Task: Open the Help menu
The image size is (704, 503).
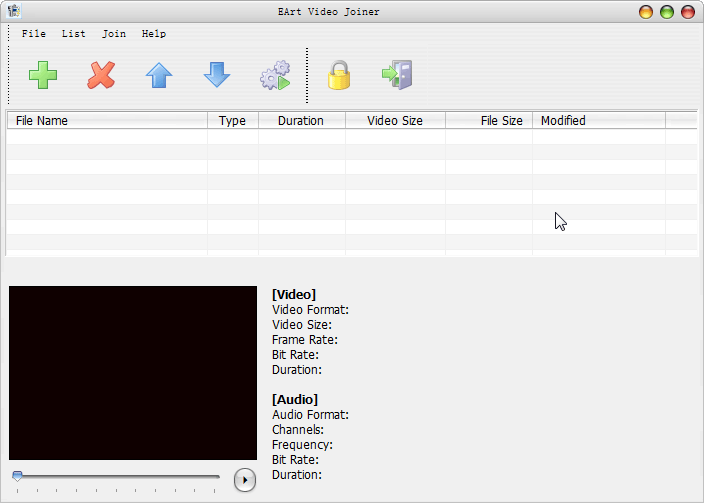Action: pos(154,34)
